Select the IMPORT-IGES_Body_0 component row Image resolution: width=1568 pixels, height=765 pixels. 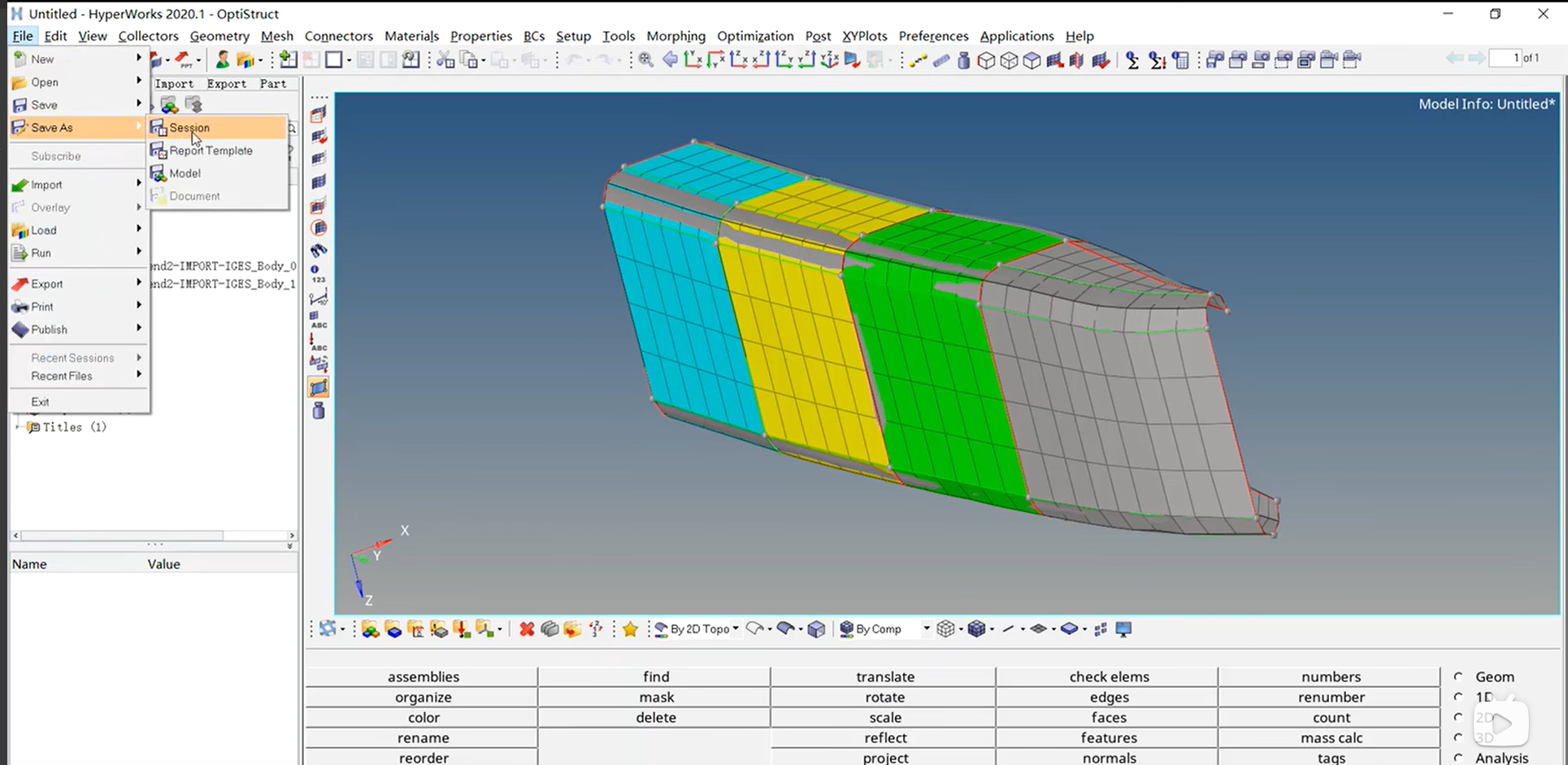coord(224,266)
